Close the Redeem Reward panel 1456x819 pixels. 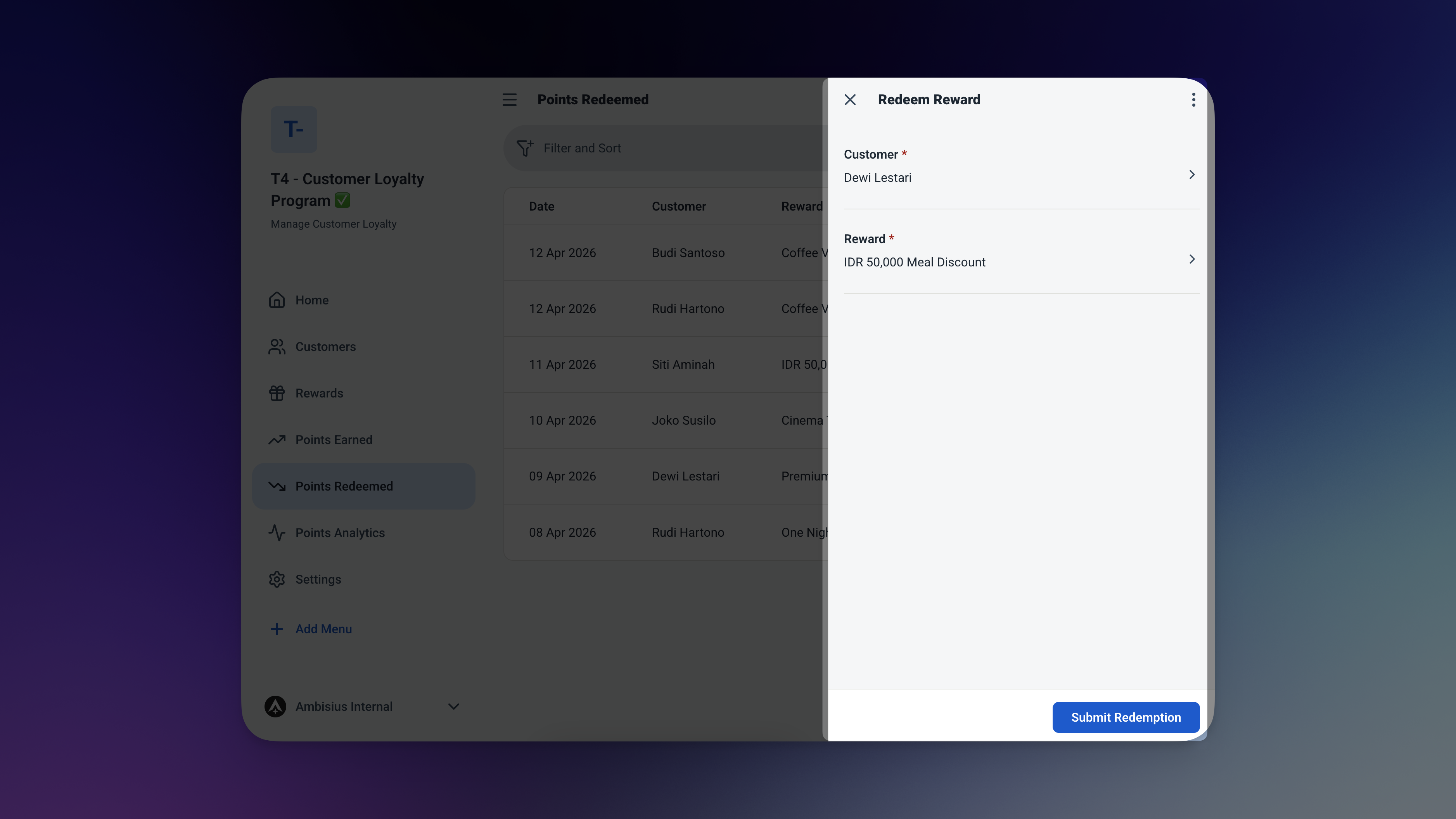coord(850,99)
